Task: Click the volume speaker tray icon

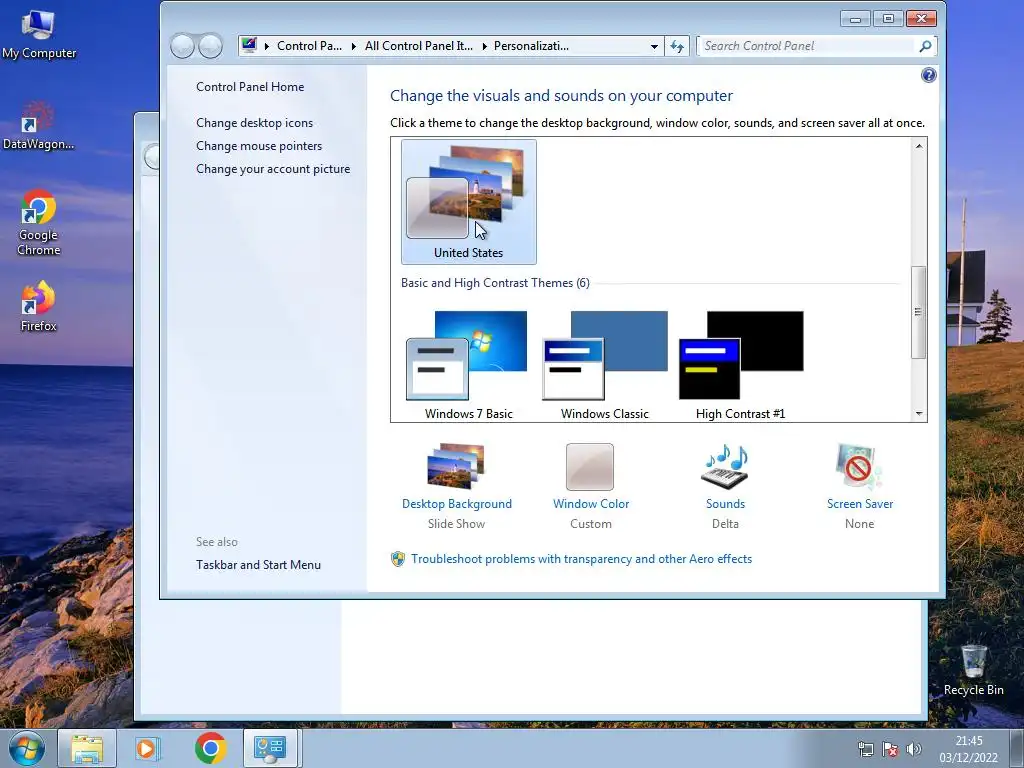Action: coord(914,749)
